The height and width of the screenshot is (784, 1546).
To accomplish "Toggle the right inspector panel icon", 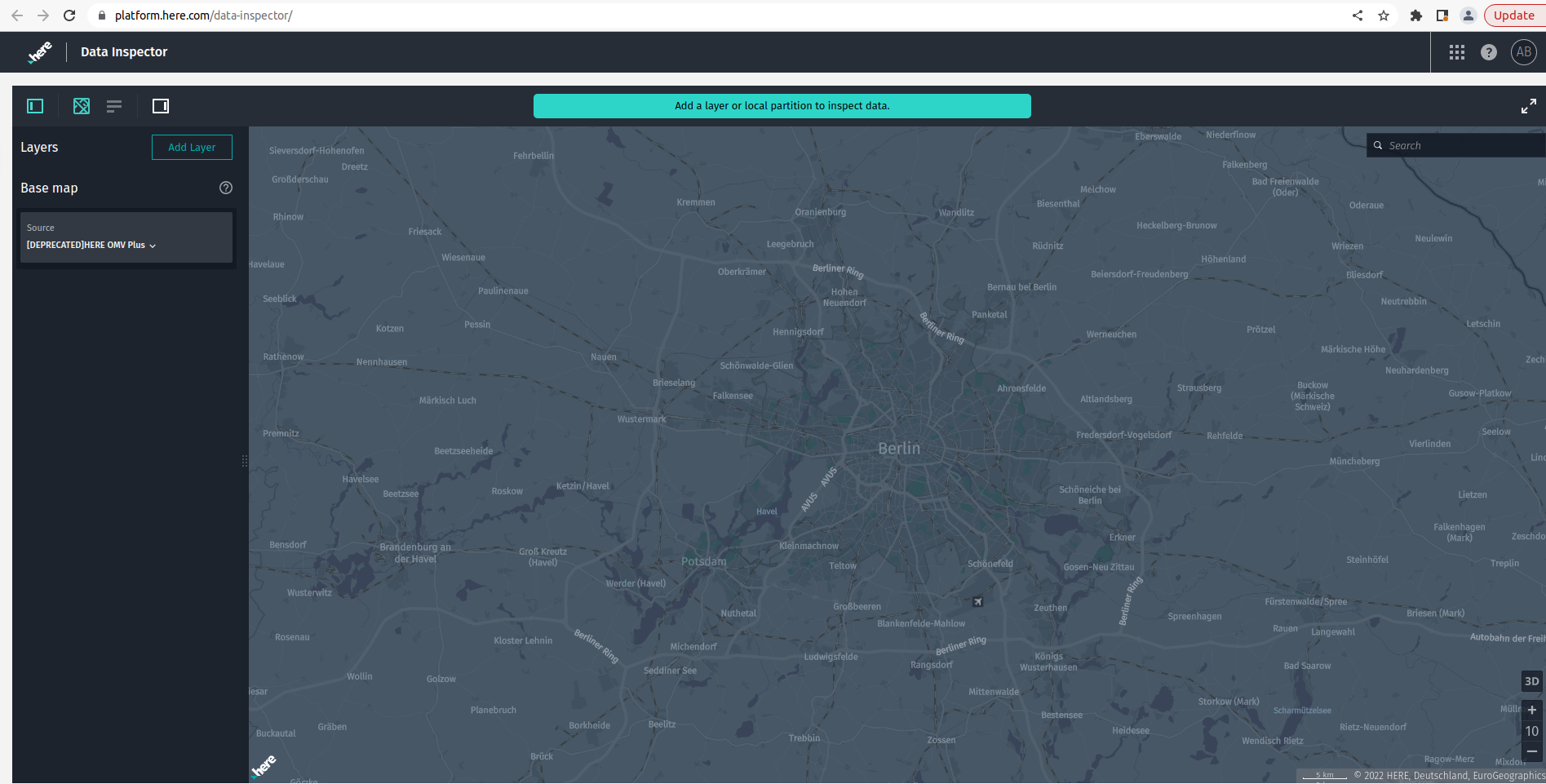I will (160, 105).
